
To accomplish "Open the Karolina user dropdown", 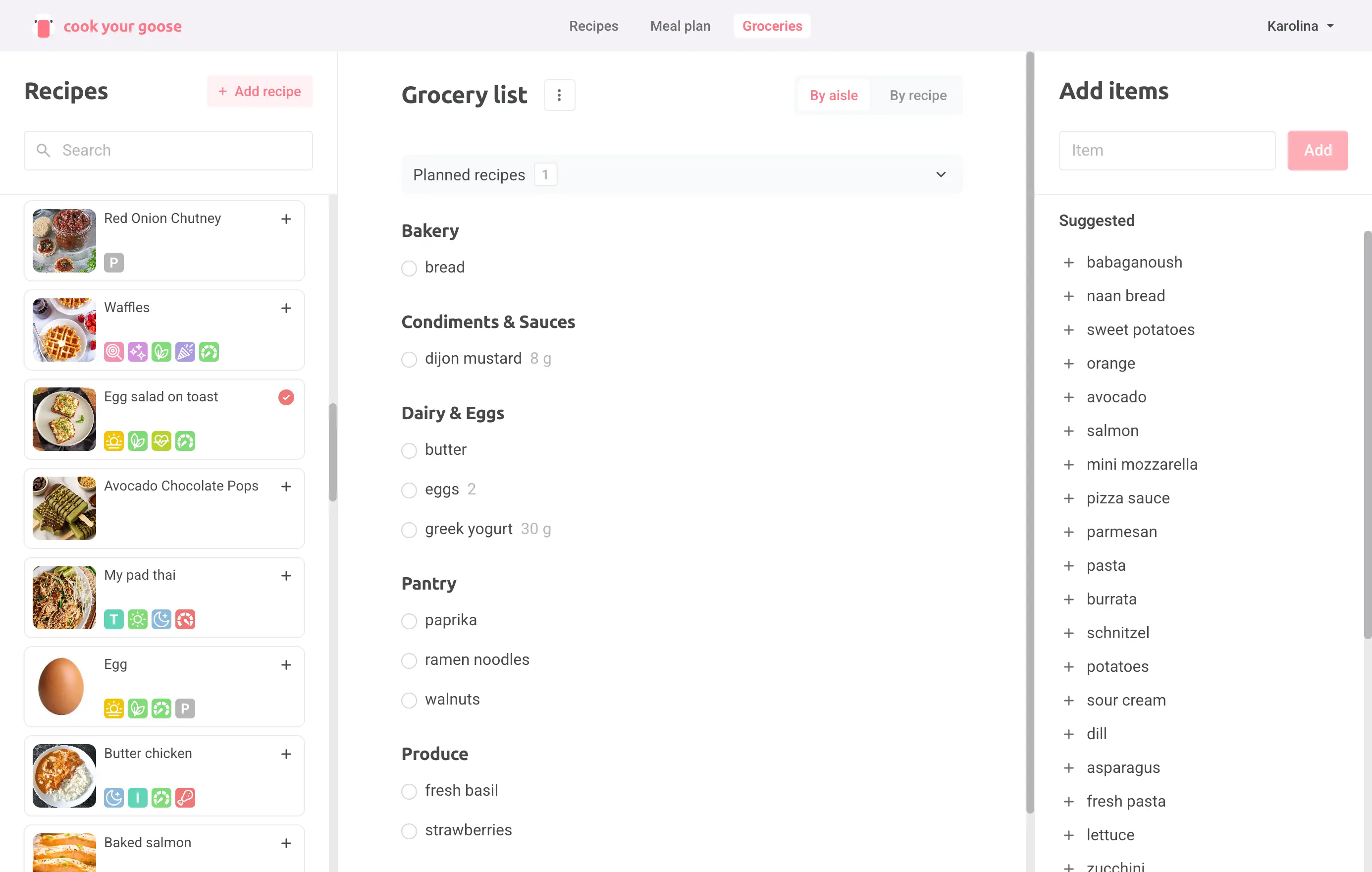I will (x=1300, y=26).
